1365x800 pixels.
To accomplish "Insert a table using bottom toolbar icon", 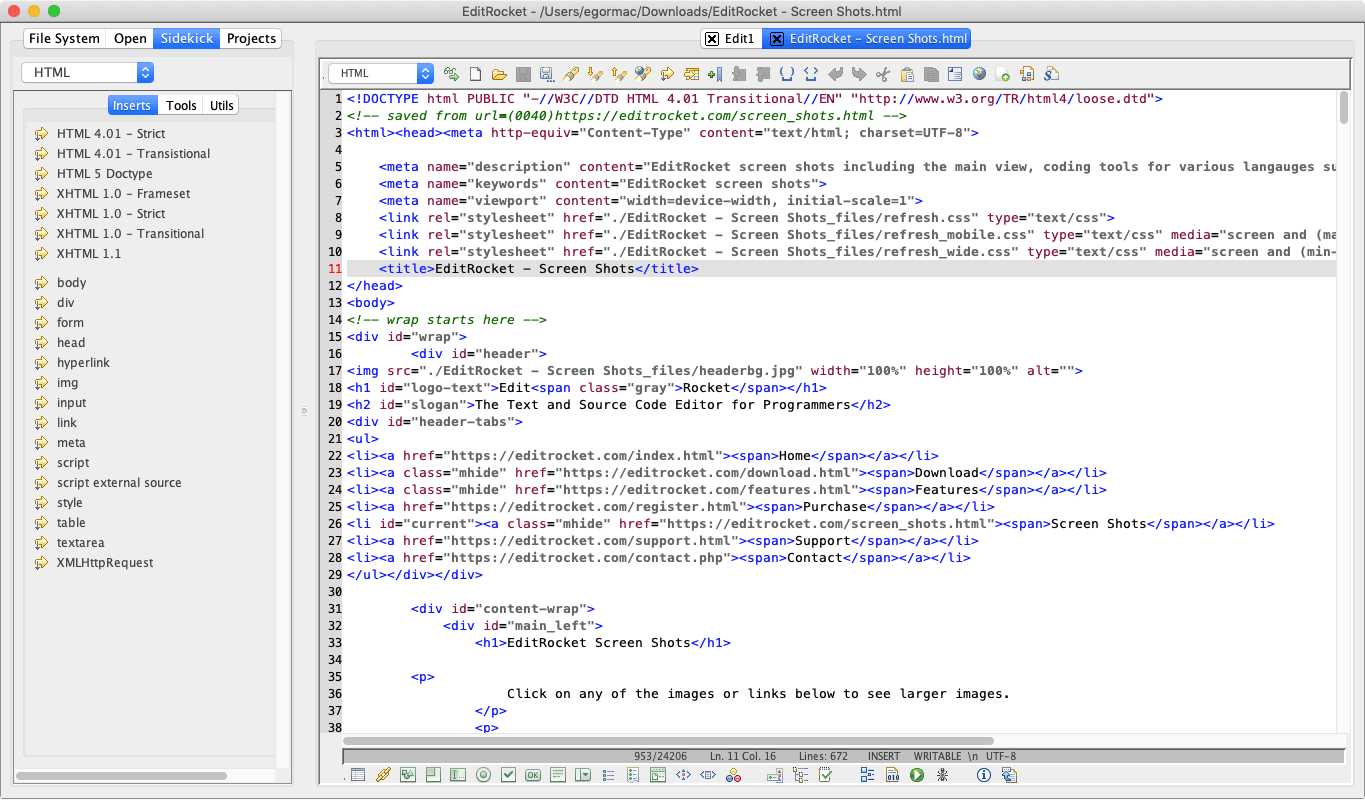I will coord(358,775).
